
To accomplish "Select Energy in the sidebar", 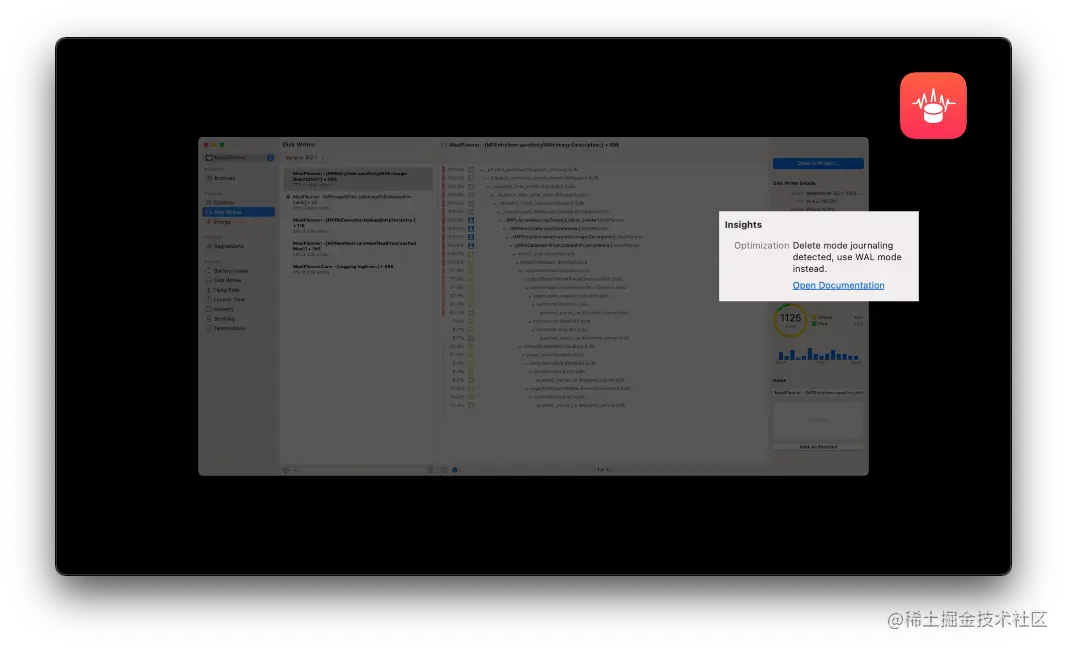I will click(222, 222).
